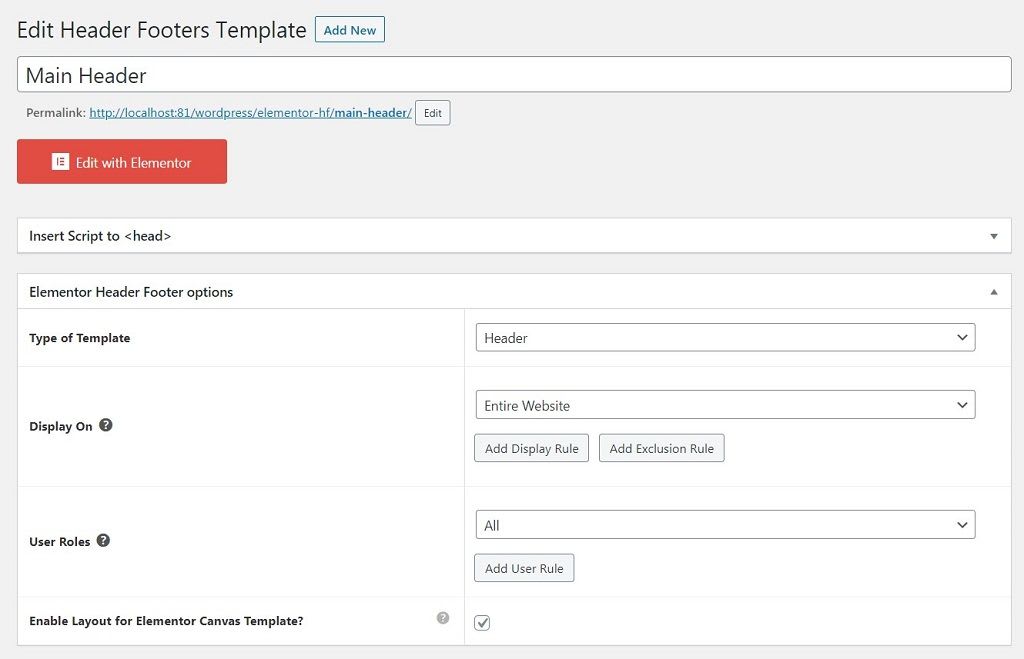Click the Edit Header Footers Template page title
1024x659 pixels.
[161, 30]
